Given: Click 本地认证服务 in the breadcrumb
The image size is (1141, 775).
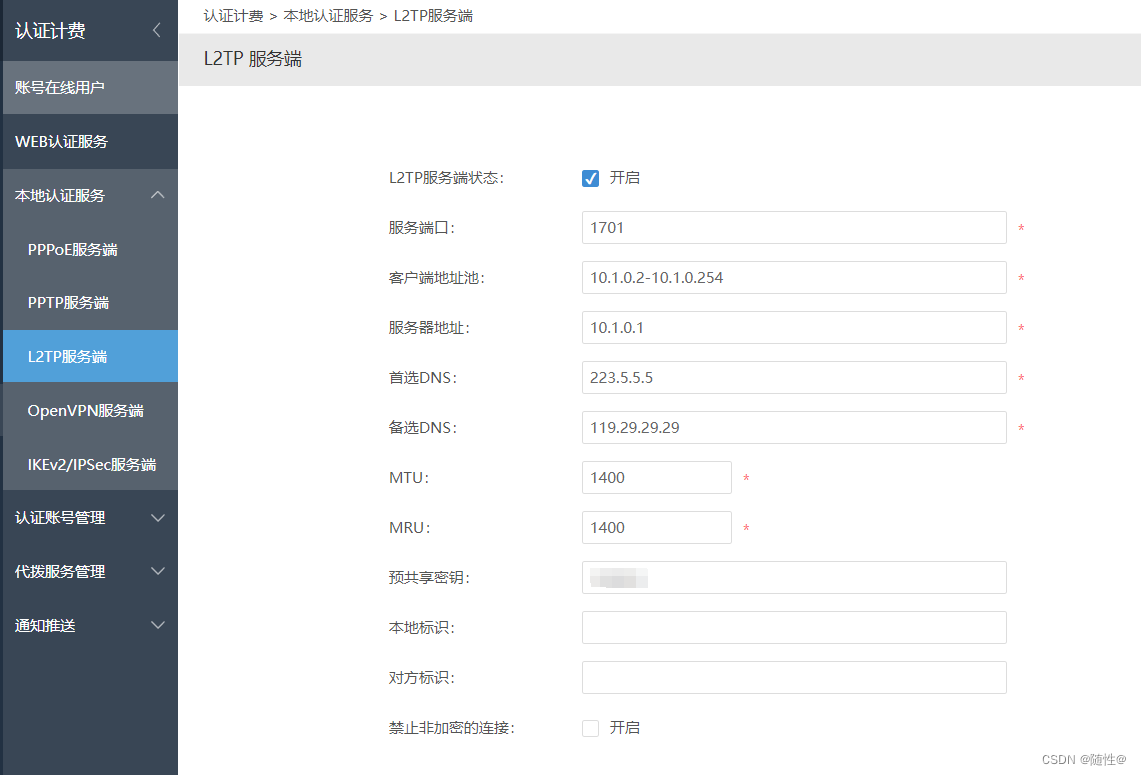Looking at the screenshot, I should [328, 16].
